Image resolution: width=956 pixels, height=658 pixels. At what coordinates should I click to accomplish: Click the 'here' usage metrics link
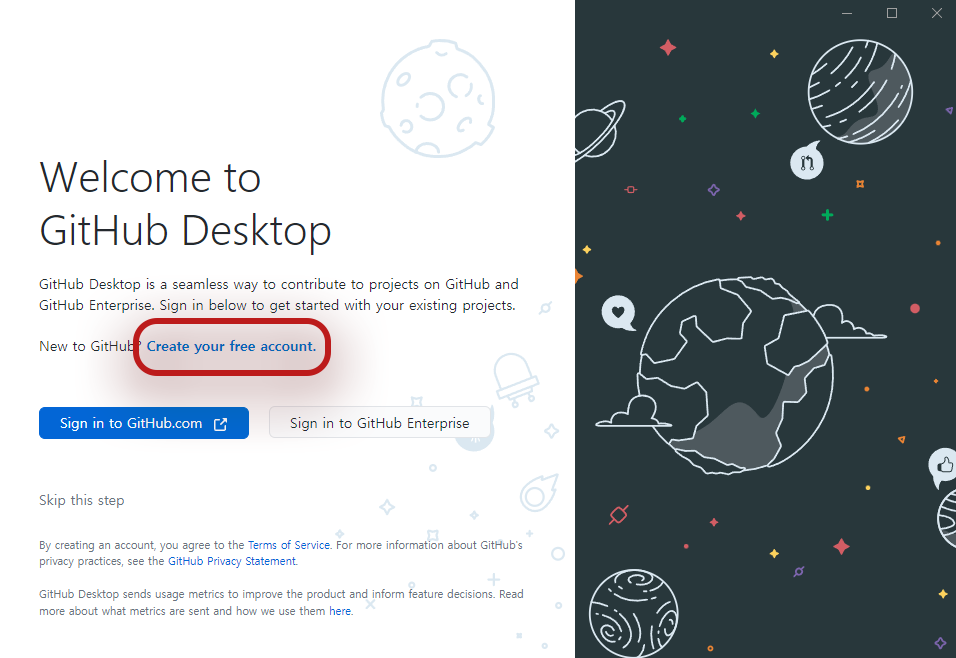coord(340,611)
